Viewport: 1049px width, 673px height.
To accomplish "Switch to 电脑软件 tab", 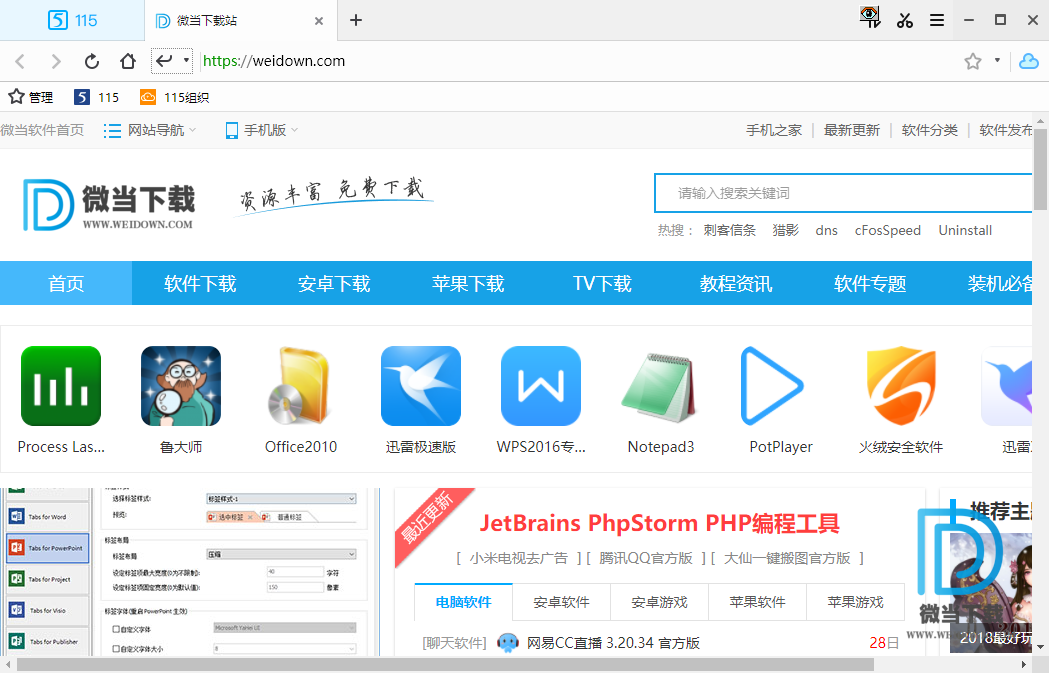I will [464, 602].
